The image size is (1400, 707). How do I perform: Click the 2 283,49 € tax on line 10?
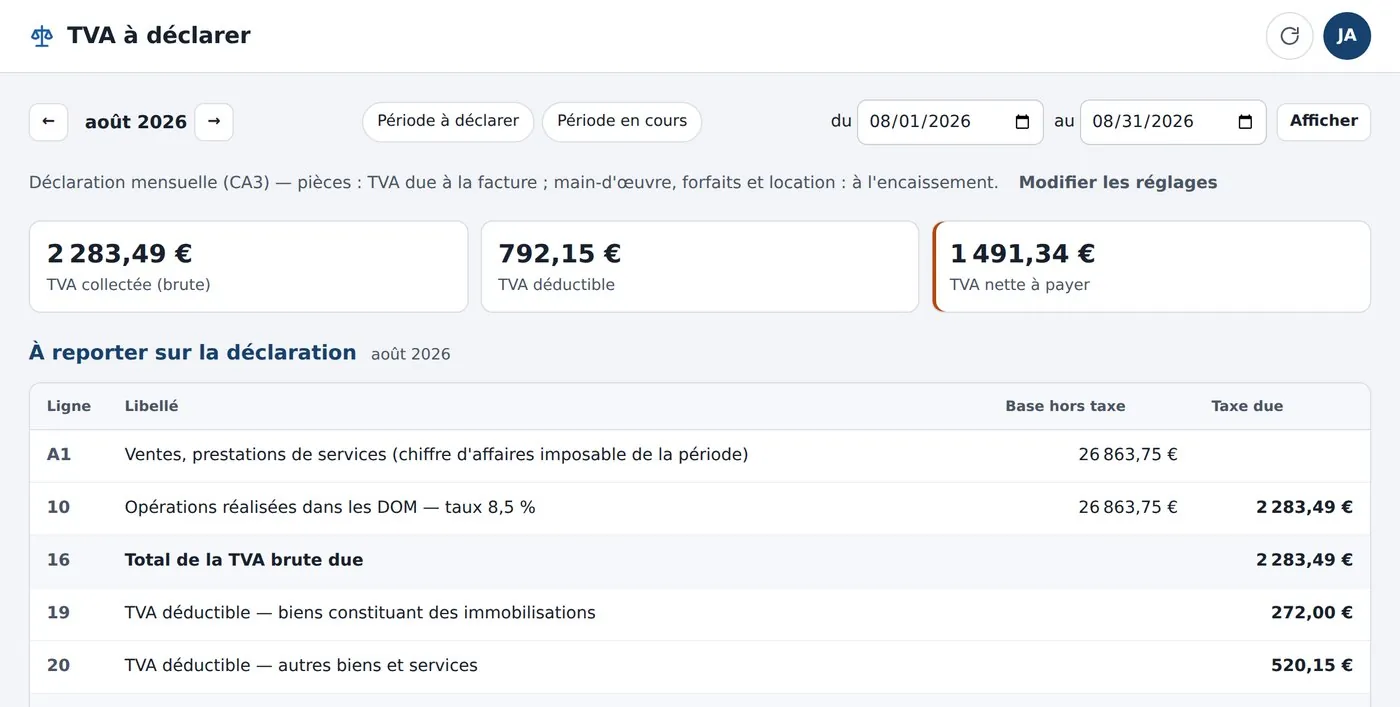[1304, 507]
